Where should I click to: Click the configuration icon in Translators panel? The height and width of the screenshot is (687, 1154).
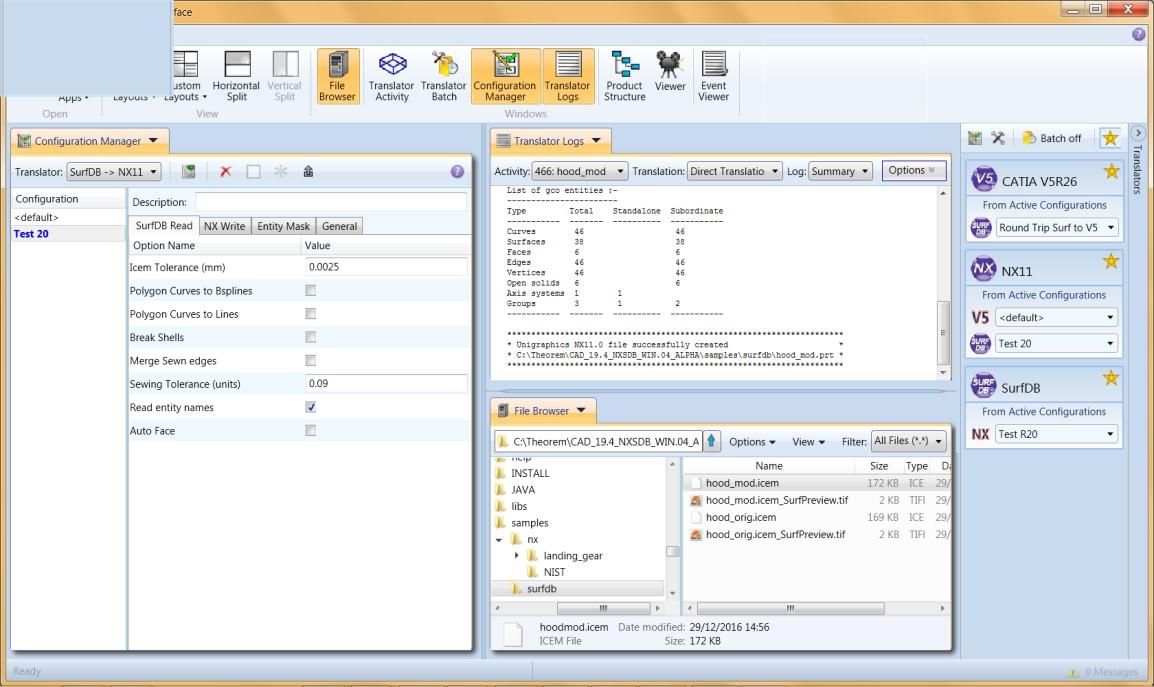click(x=975, y=138)
